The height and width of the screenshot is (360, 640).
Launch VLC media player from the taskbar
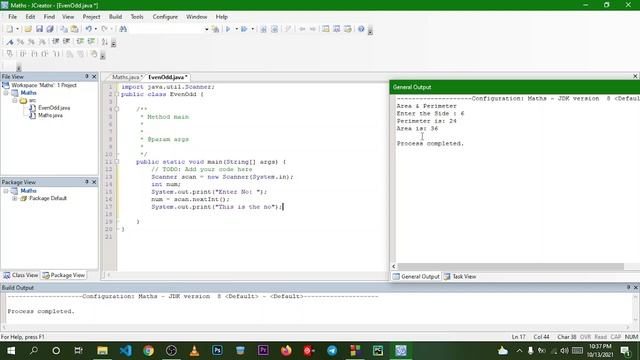(194, 351)
